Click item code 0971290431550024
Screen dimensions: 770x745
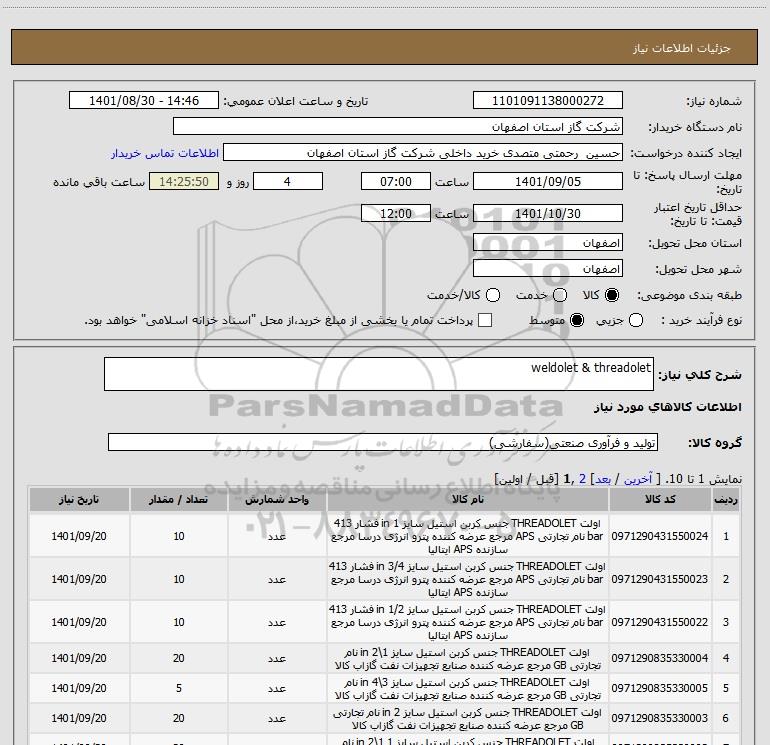660,536
